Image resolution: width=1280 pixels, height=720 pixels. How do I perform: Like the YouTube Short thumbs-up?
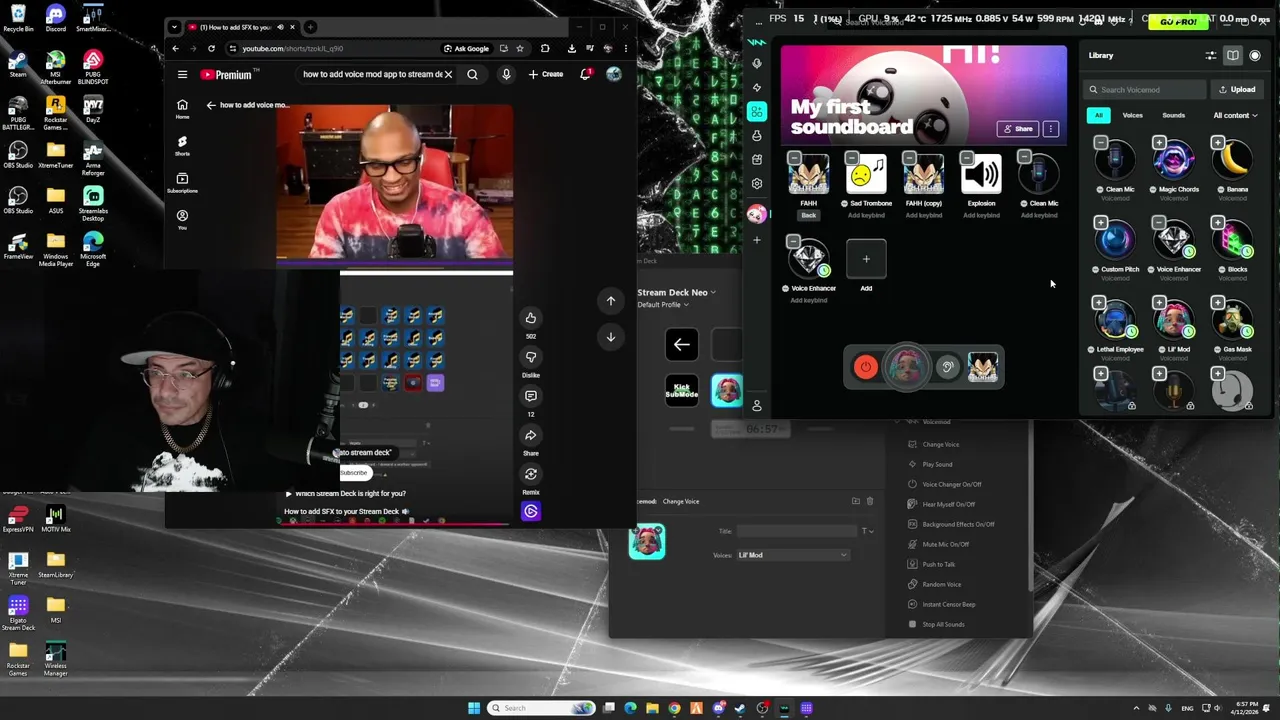pos(531,318)
